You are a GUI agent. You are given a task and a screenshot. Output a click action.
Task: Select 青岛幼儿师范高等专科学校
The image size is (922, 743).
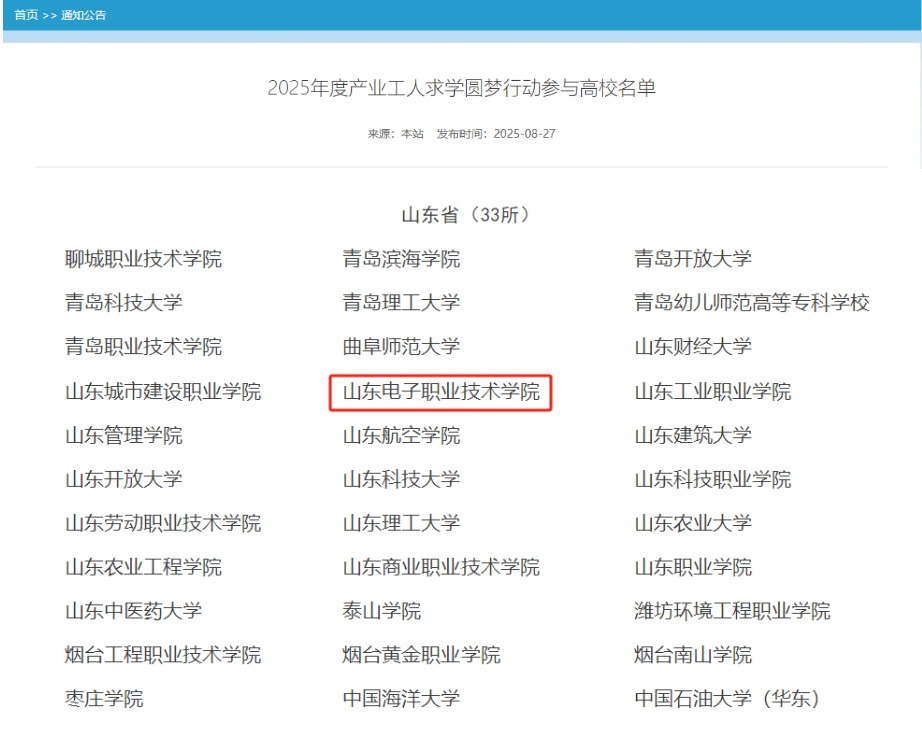(x=751, y=303)
